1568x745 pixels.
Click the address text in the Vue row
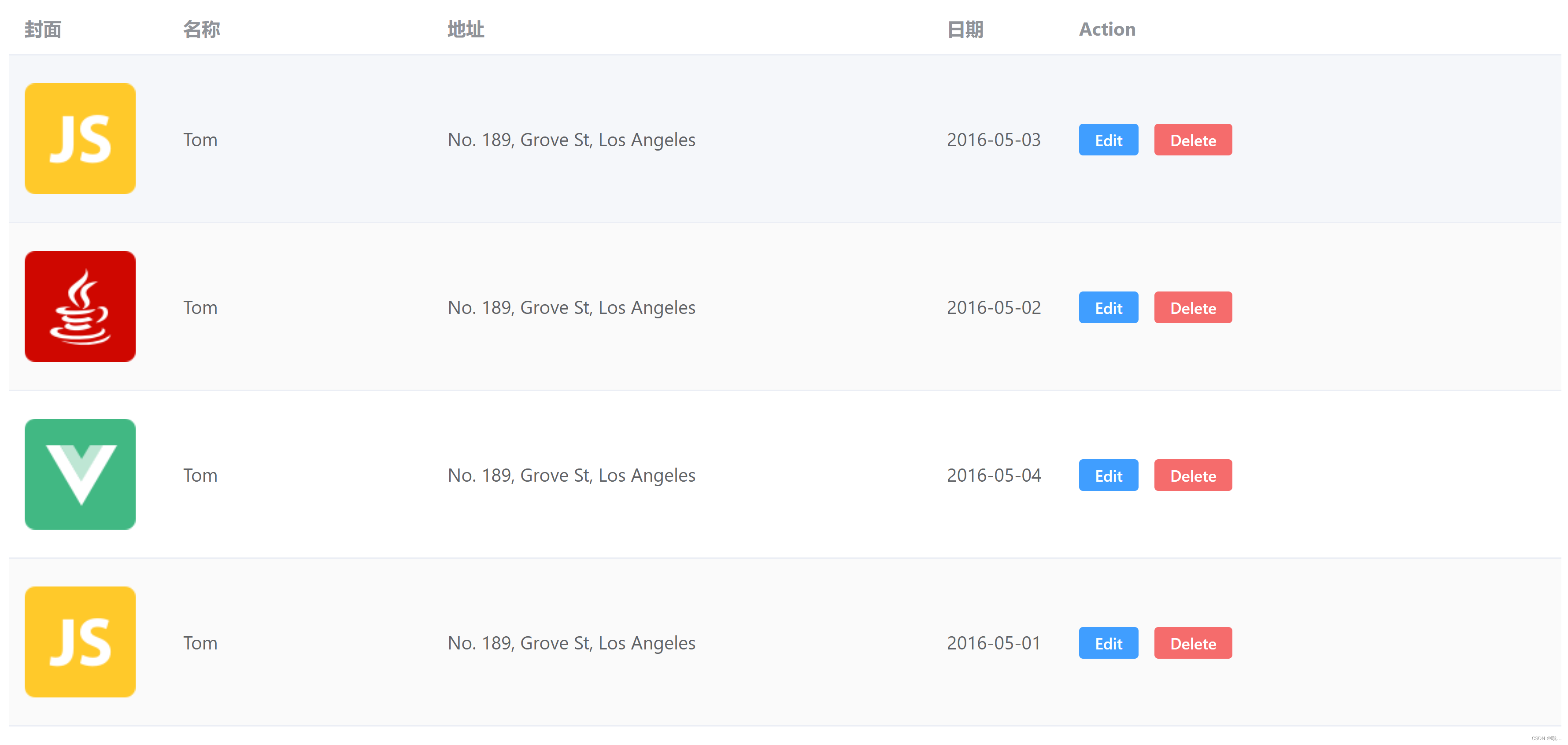[571, 476]
